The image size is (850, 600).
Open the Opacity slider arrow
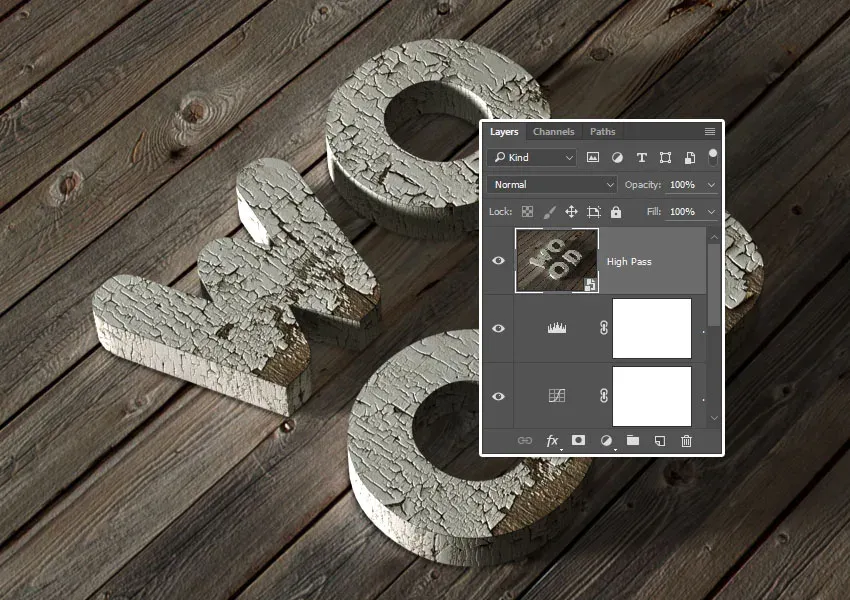click(x=711, y=185)
